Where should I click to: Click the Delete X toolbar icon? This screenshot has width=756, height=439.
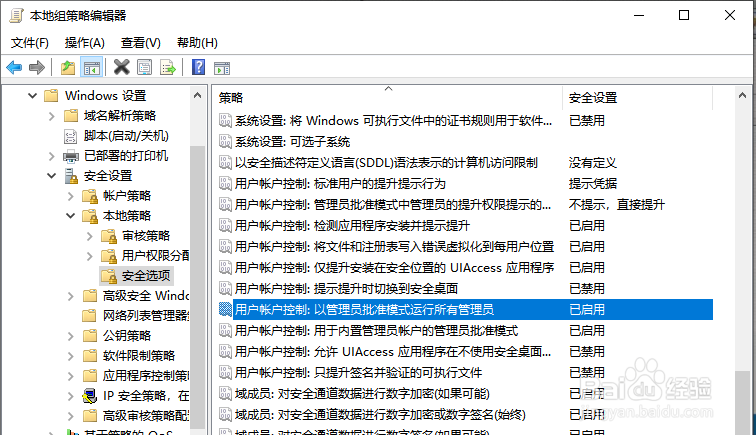[x=122, y=67]
